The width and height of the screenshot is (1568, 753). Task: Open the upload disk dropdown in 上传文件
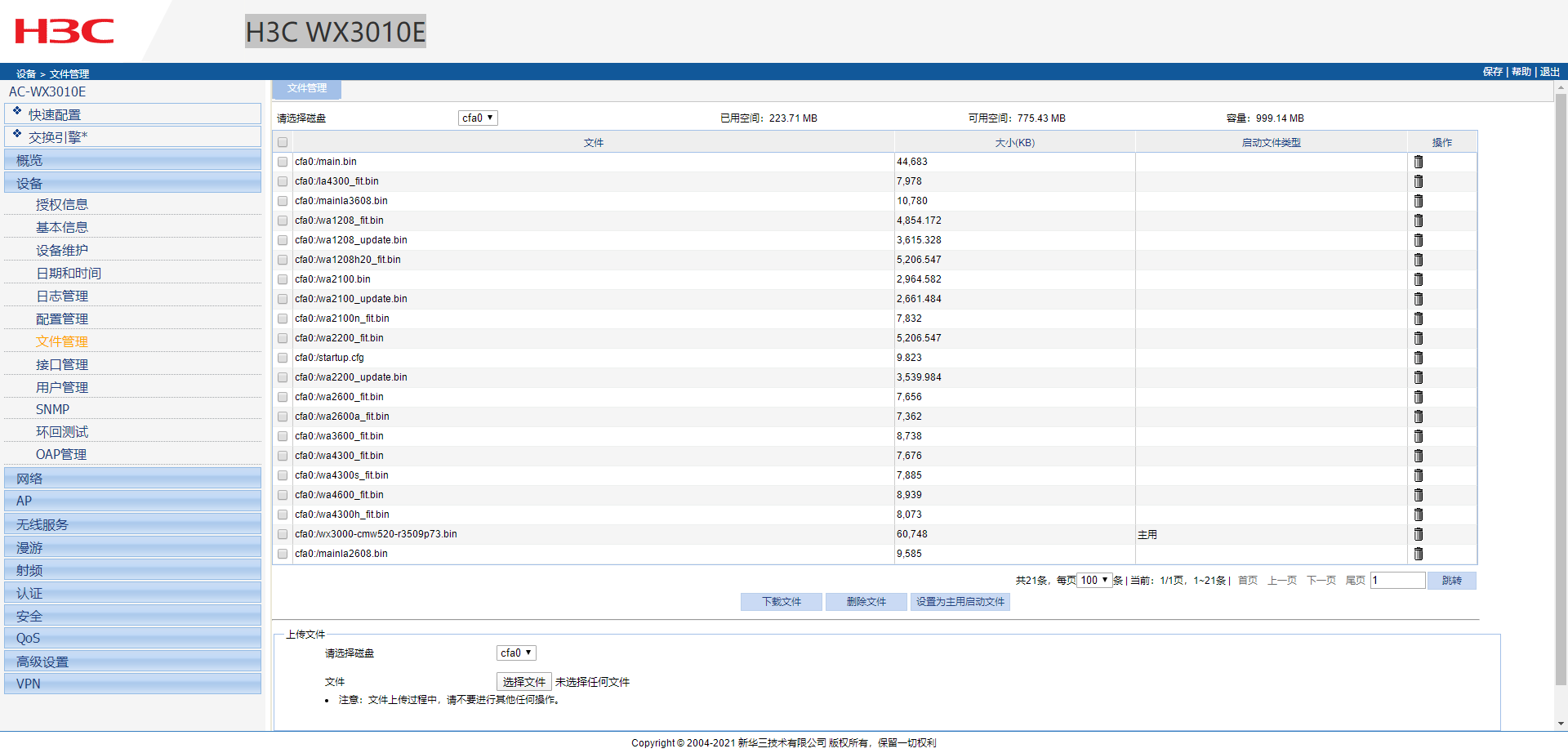coord(516,653)
